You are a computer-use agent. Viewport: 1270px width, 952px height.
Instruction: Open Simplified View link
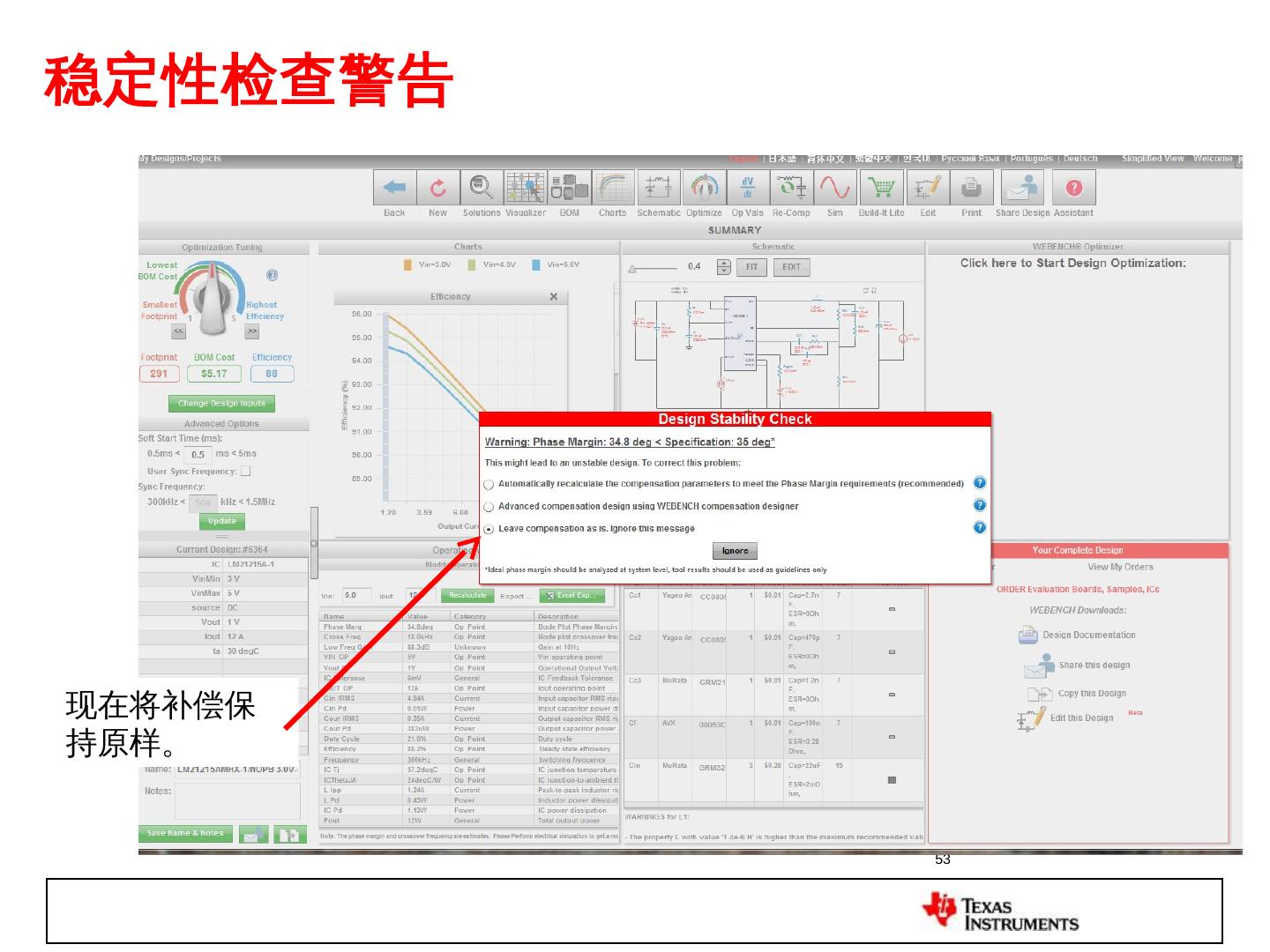pyautogui.click(x=1153, y=159)
